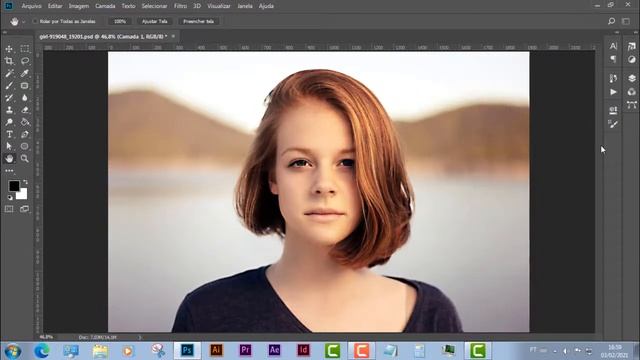
Task: Select the rectangle-shaped tool beside the Brush tool
Action: coord(24,86)
